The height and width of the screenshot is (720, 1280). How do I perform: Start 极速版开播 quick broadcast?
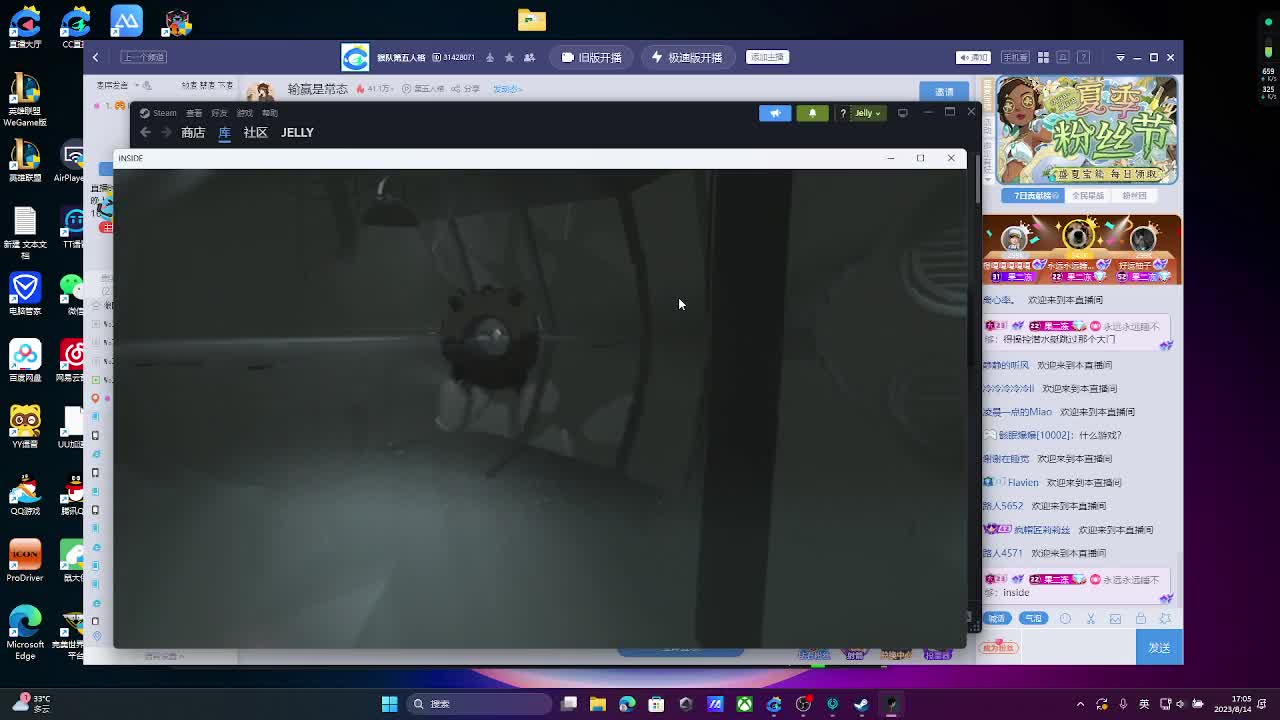[687, 57]
